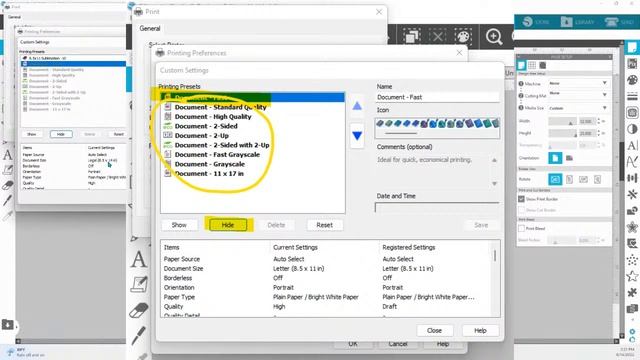This screenshot has height=360, width=640.
Task: Click the Zoom In magnifier in top toolbar
Action: tap(494, 37)
